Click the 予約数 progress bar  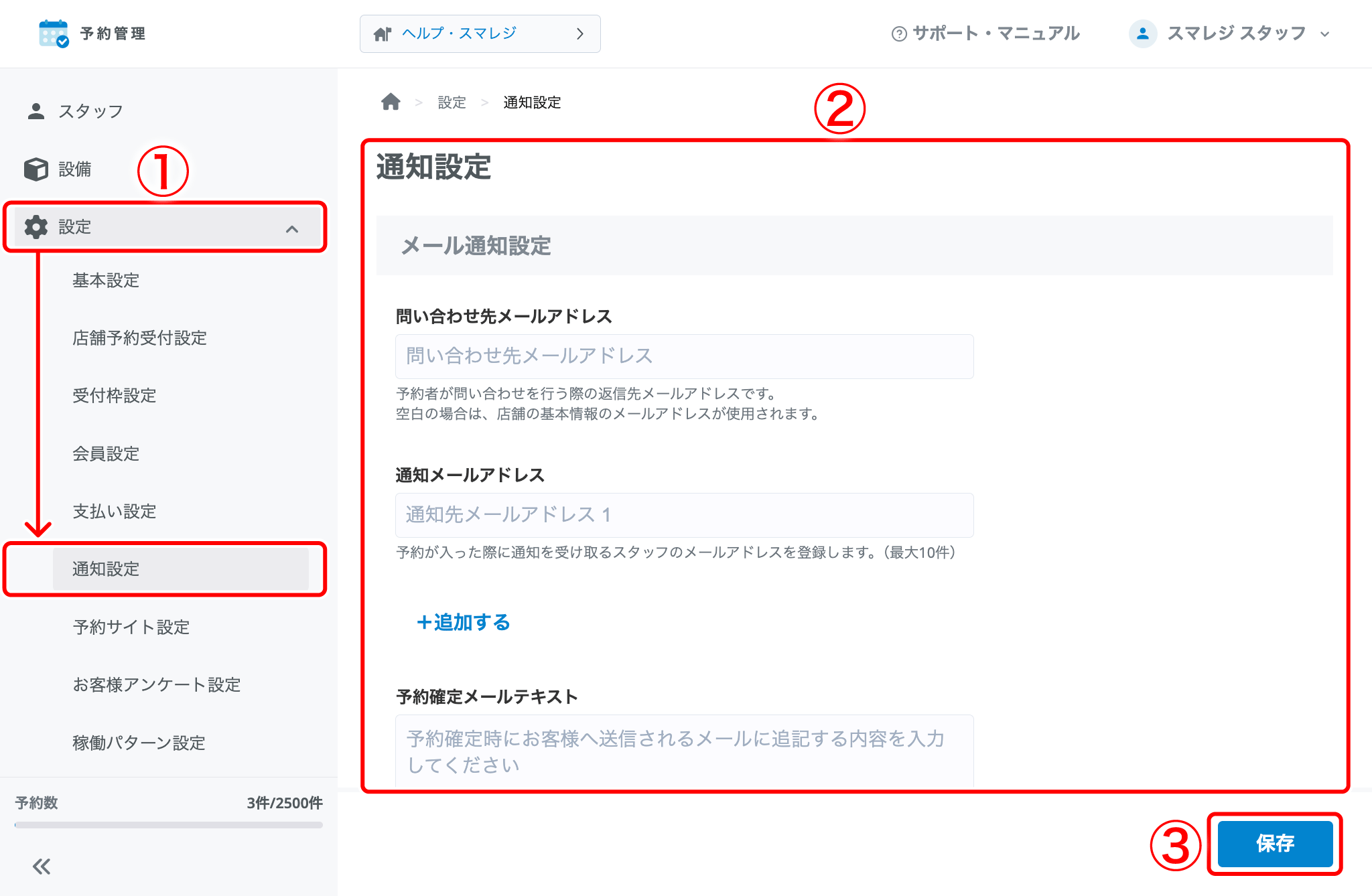(x=168, y=825)
